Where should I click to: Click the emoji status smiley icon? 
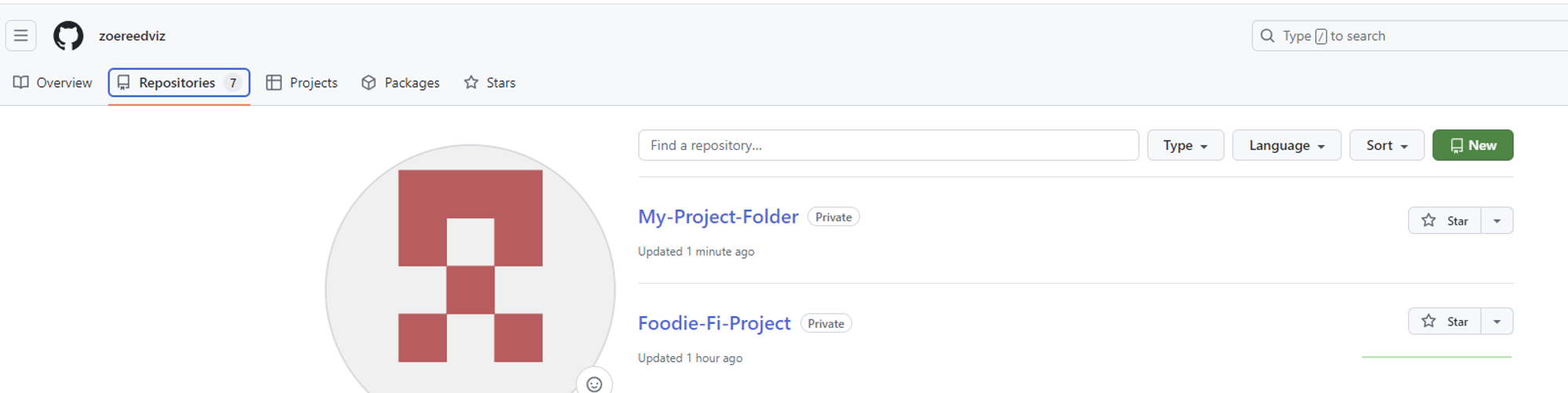coord(594,384)
